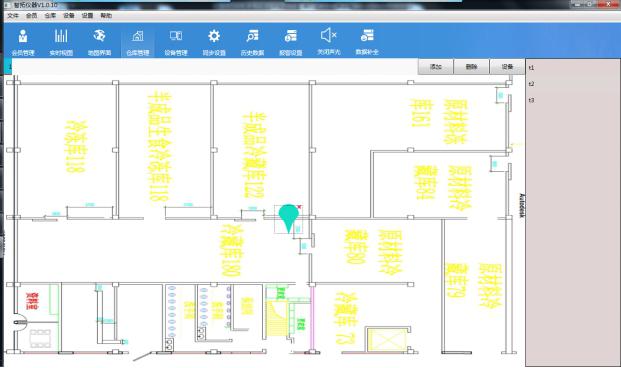Open the 设备管理 device management icon
Viewport: 621px width, 368px height.
176,41
